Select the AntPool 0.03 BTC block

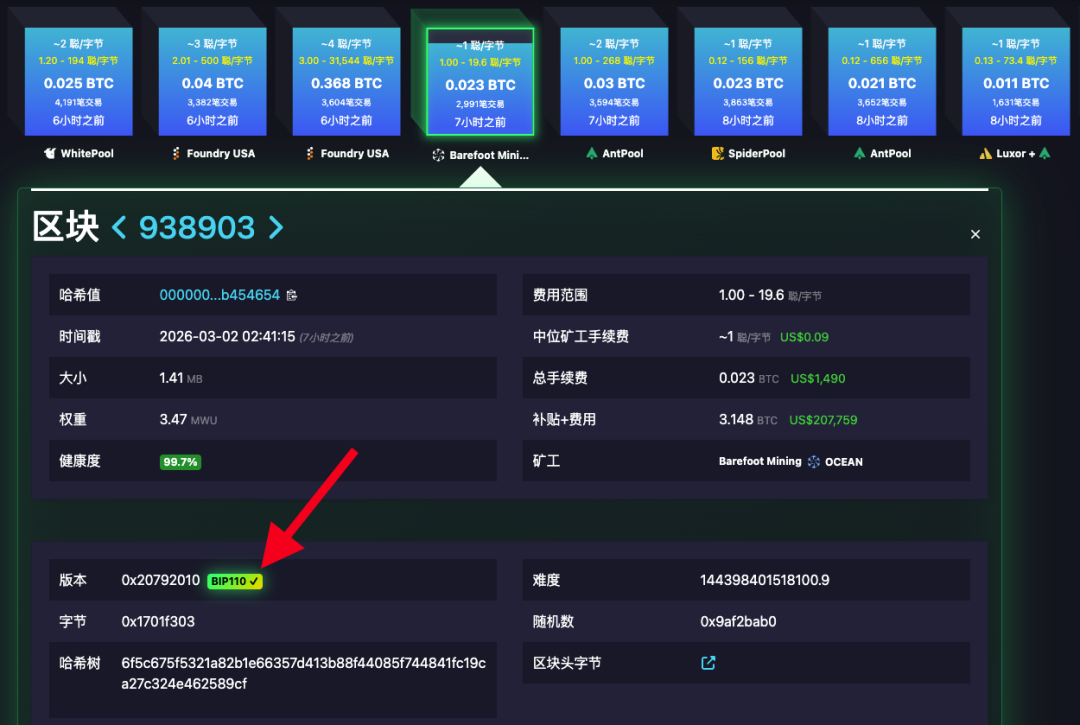614,82
